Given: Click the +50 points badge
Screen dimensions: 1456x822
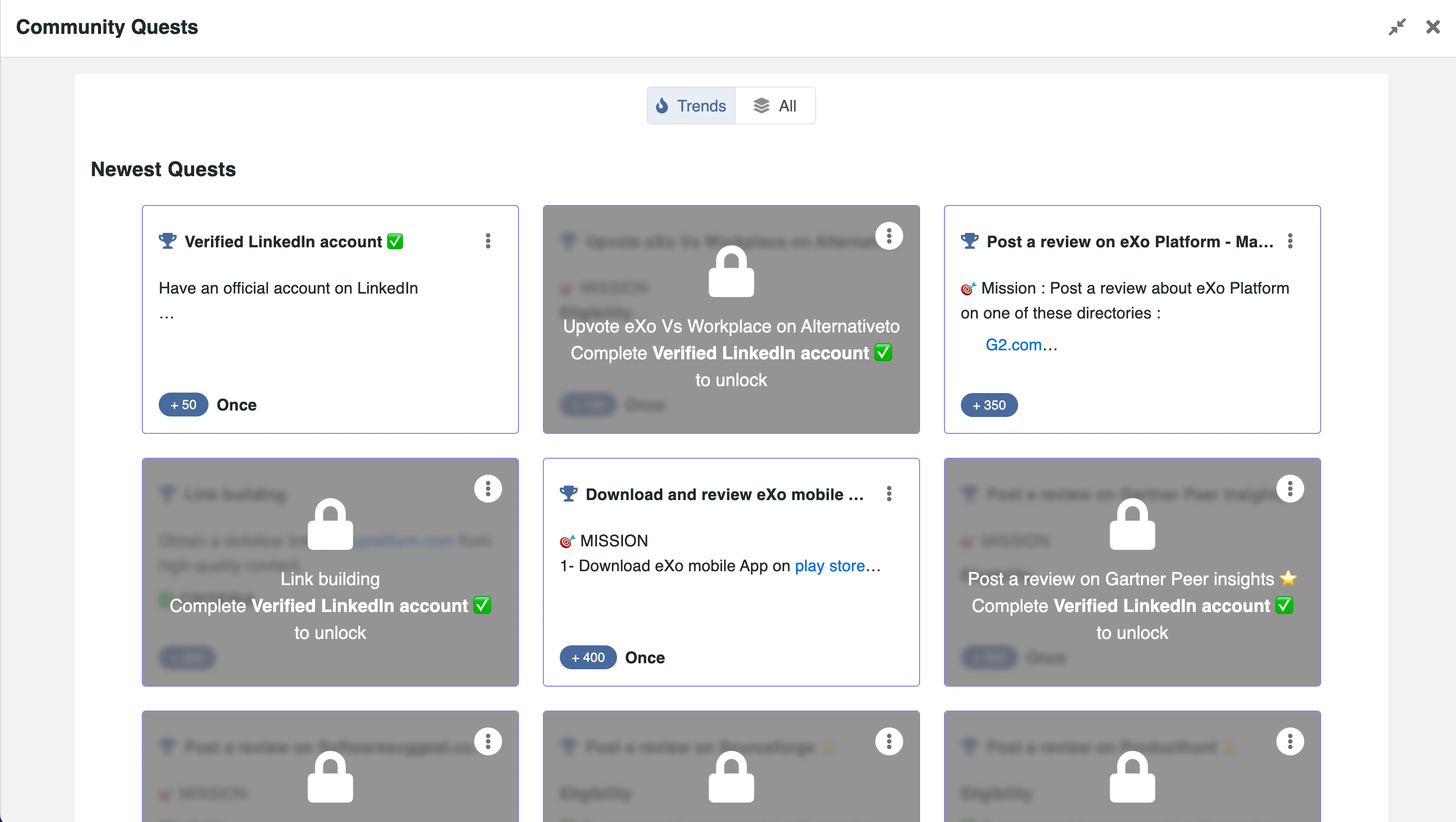Looking at the screenshot, I should click(183, 405).
